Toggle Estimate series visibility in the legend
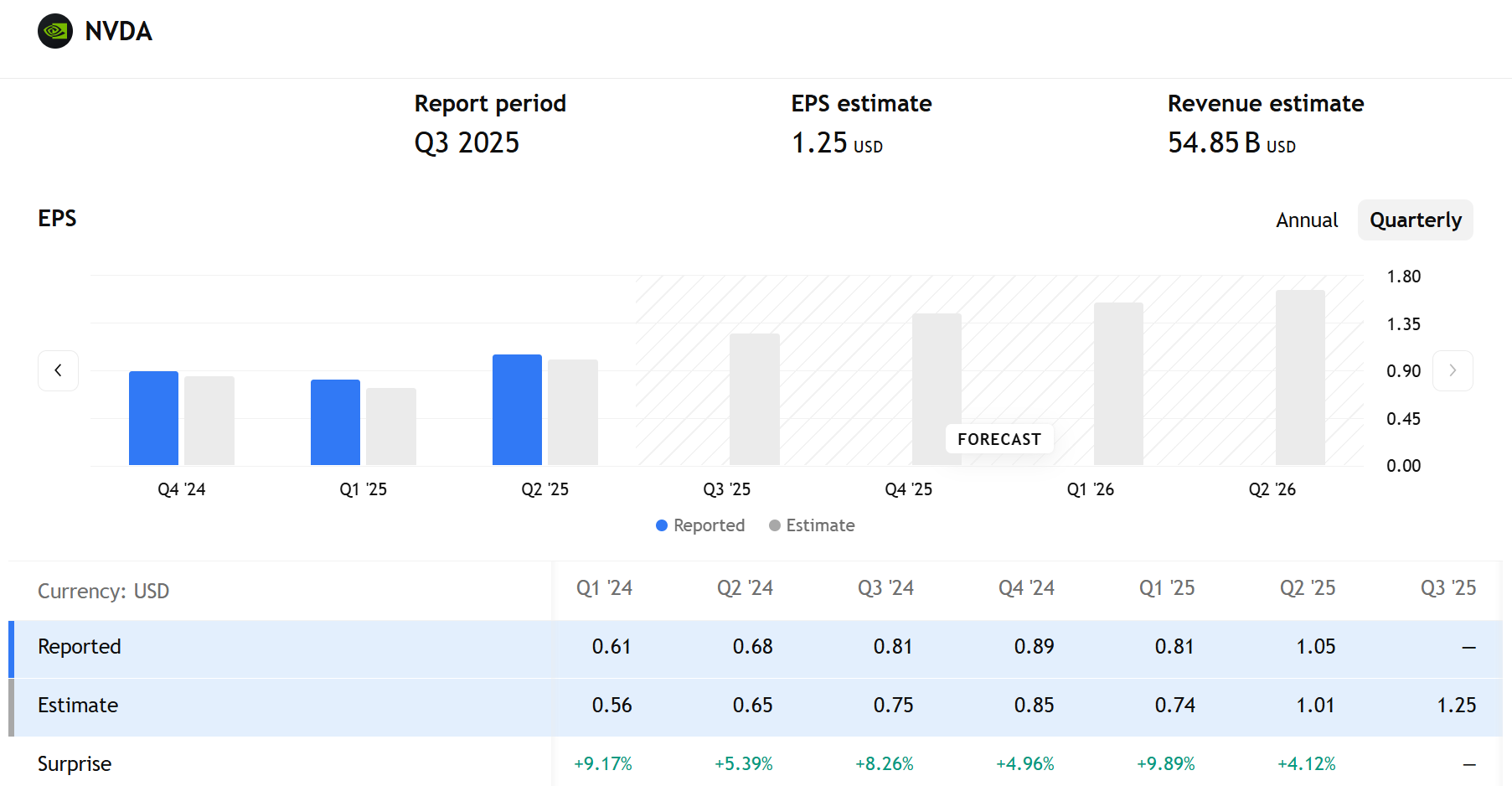The image size is (1512, 786). click(812, 525)
